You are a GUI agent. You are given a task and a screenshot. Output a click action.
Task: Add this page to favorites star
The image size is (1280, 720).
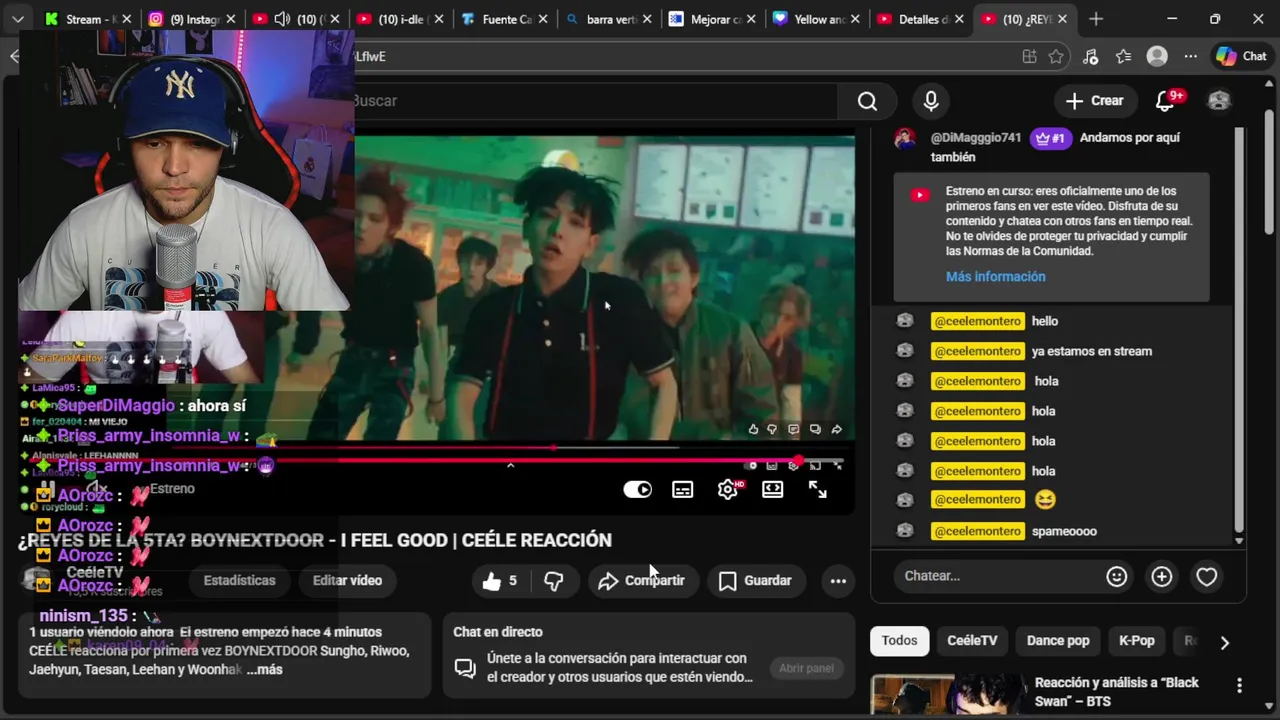pyautogui.click(x=1056, y=57)
